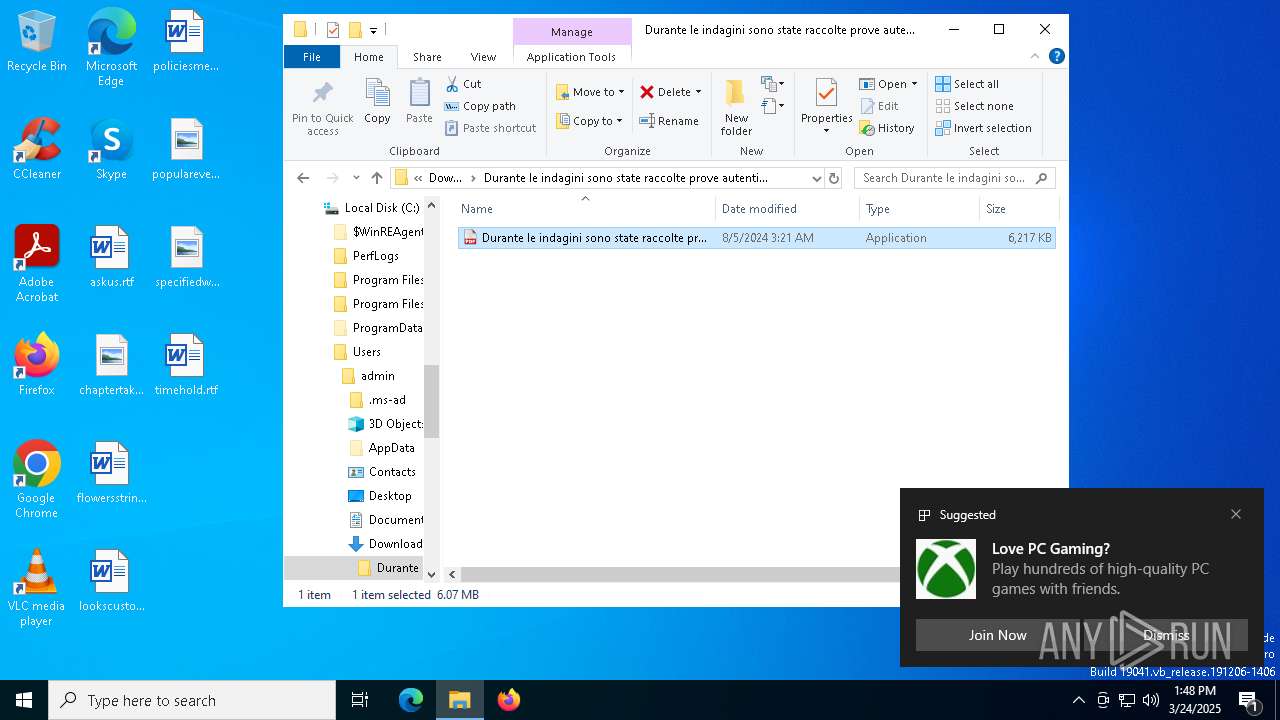Click the navigation pane scrollbar down arrow
The image size is (1280, 720).
point(432,574)
